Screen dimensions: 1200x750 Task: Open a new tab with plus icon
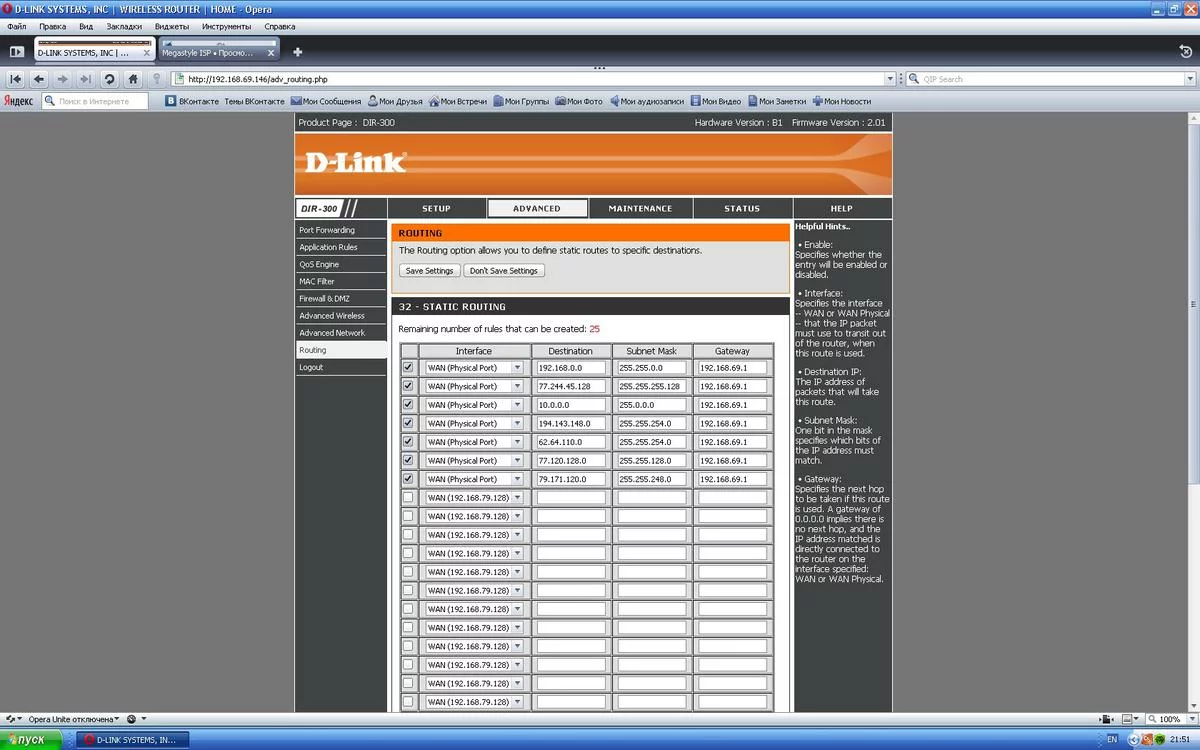(297, 52)
